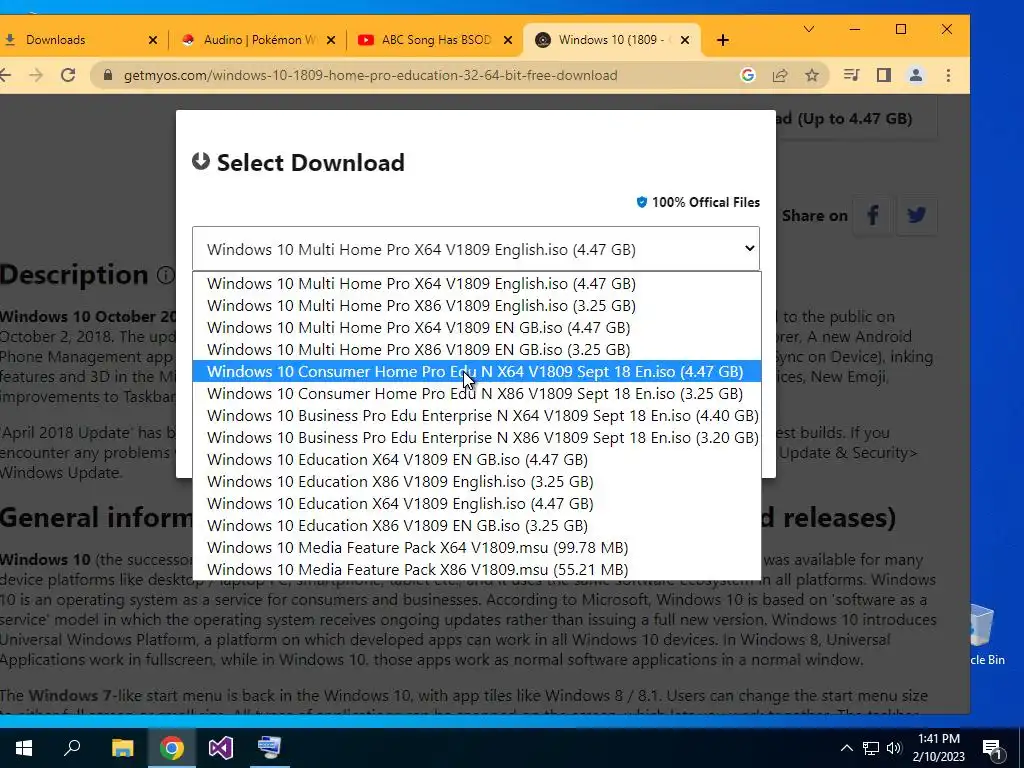Open File Explorer from the taskbar
Screen dimensions: 1024x768
pos(122,748)
